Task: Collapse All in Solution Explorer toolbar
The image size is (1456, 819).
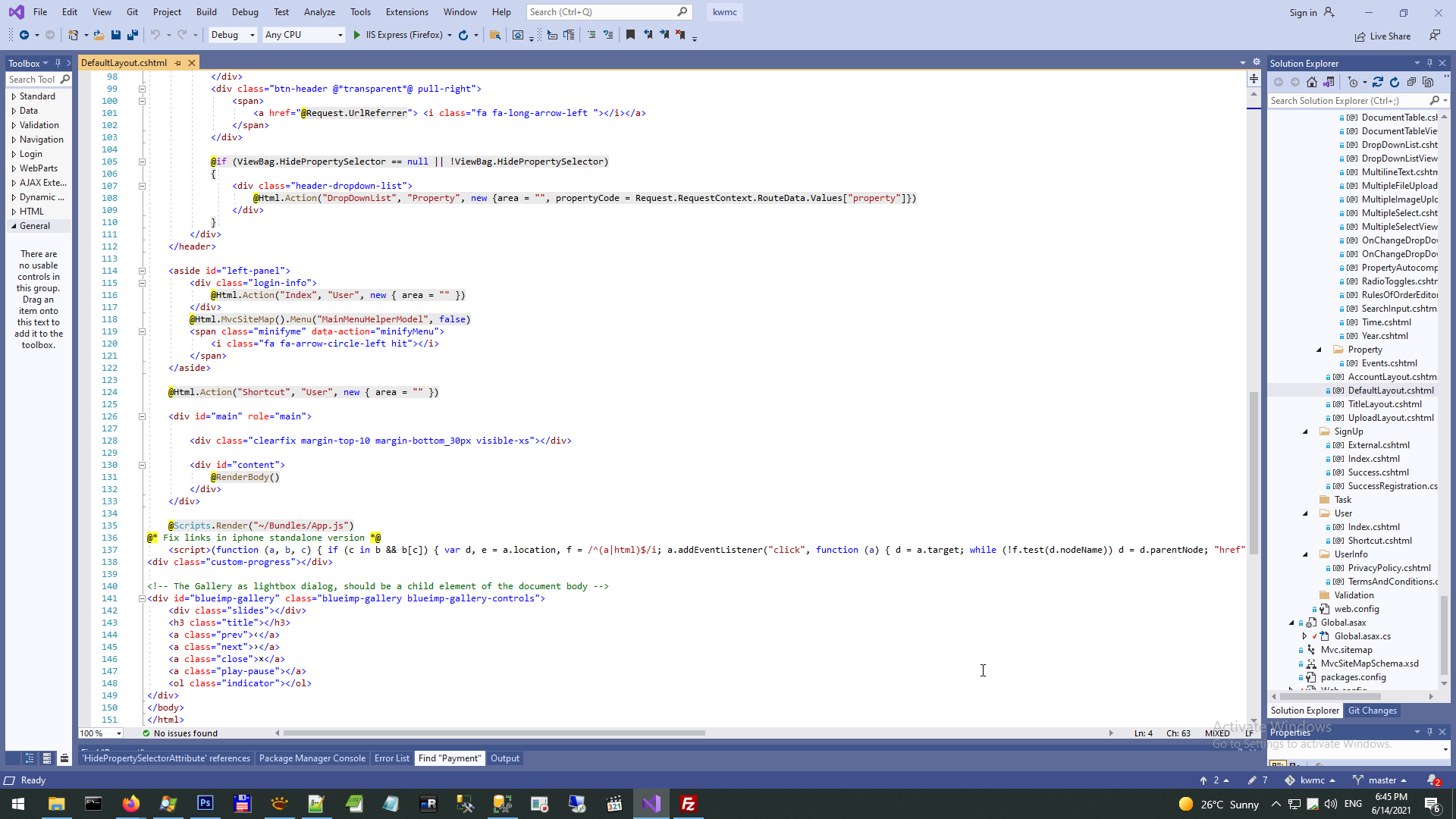Action: (x=1411, y=82)
